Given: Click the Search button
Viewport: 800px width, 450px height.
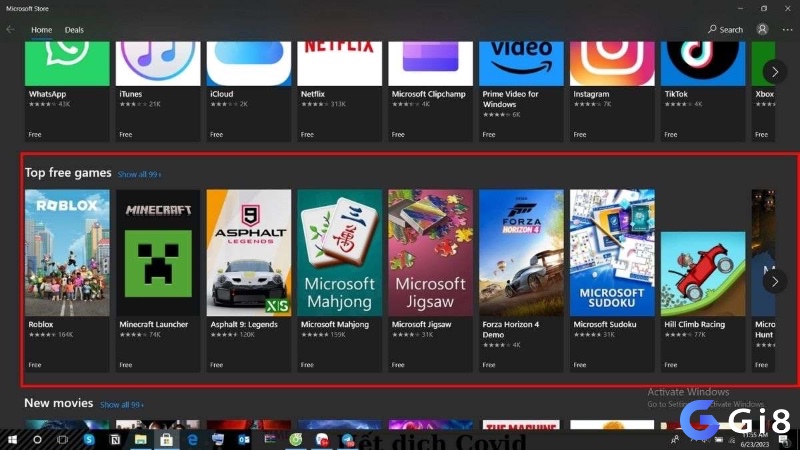Looking at the screenshot, I should coord(725,30).
